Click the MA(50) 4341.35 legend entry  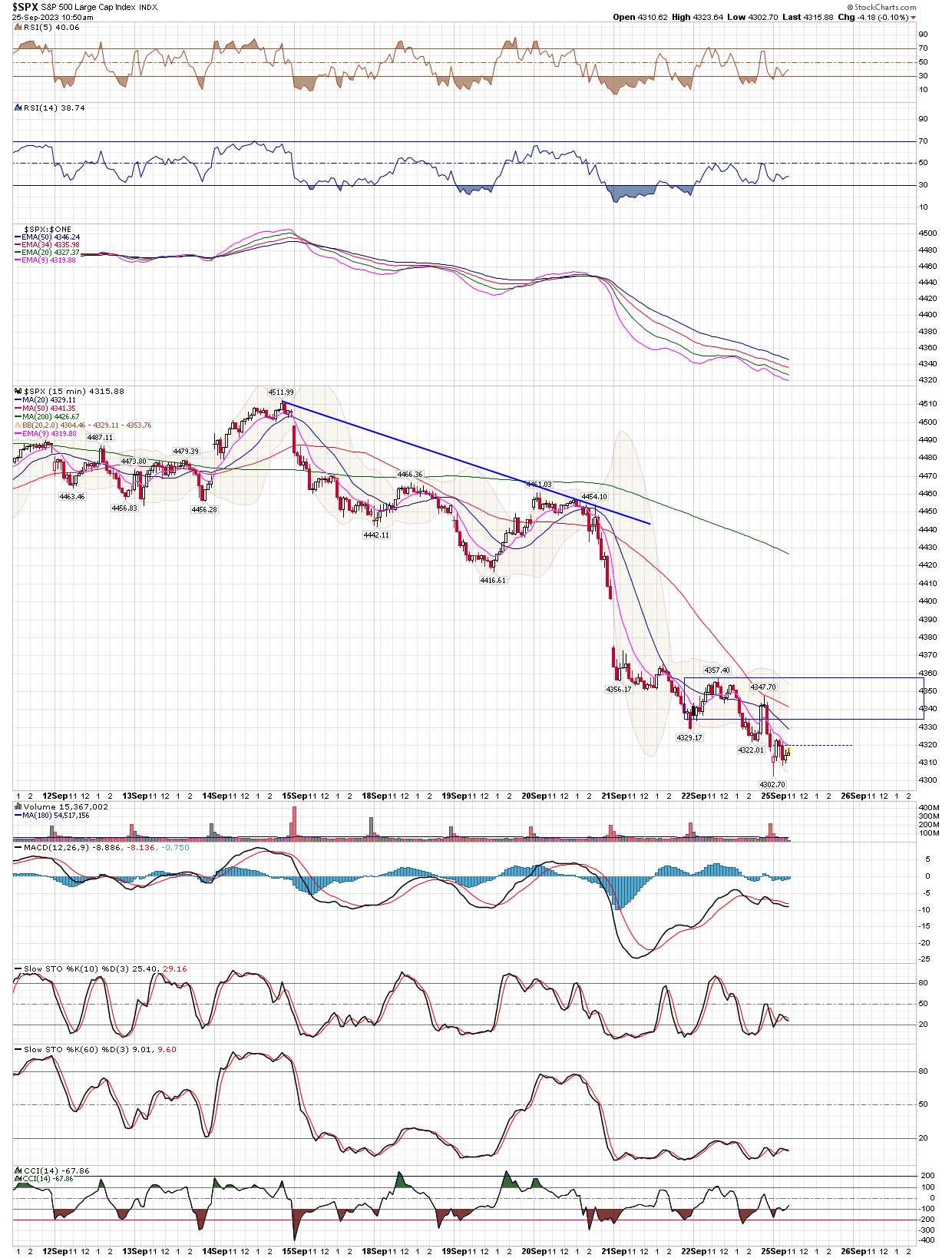[48, 409]
